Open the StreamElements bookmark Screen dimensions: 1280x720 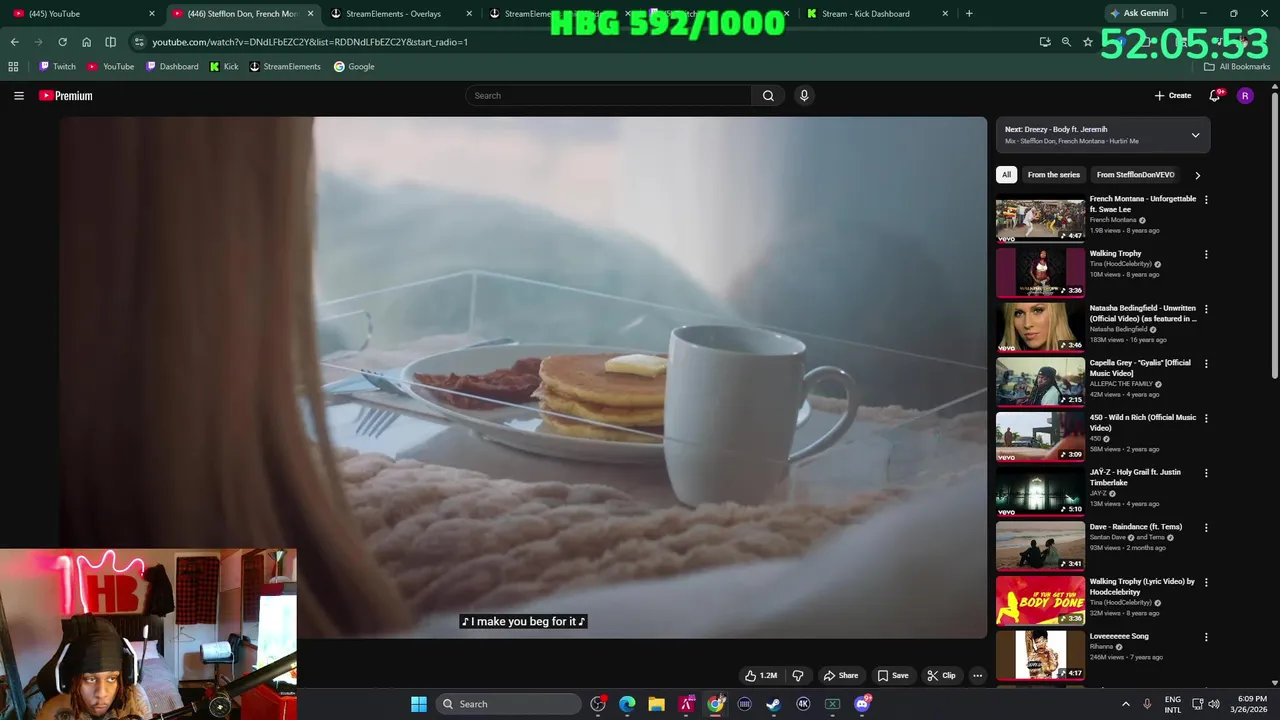(285, 67)
